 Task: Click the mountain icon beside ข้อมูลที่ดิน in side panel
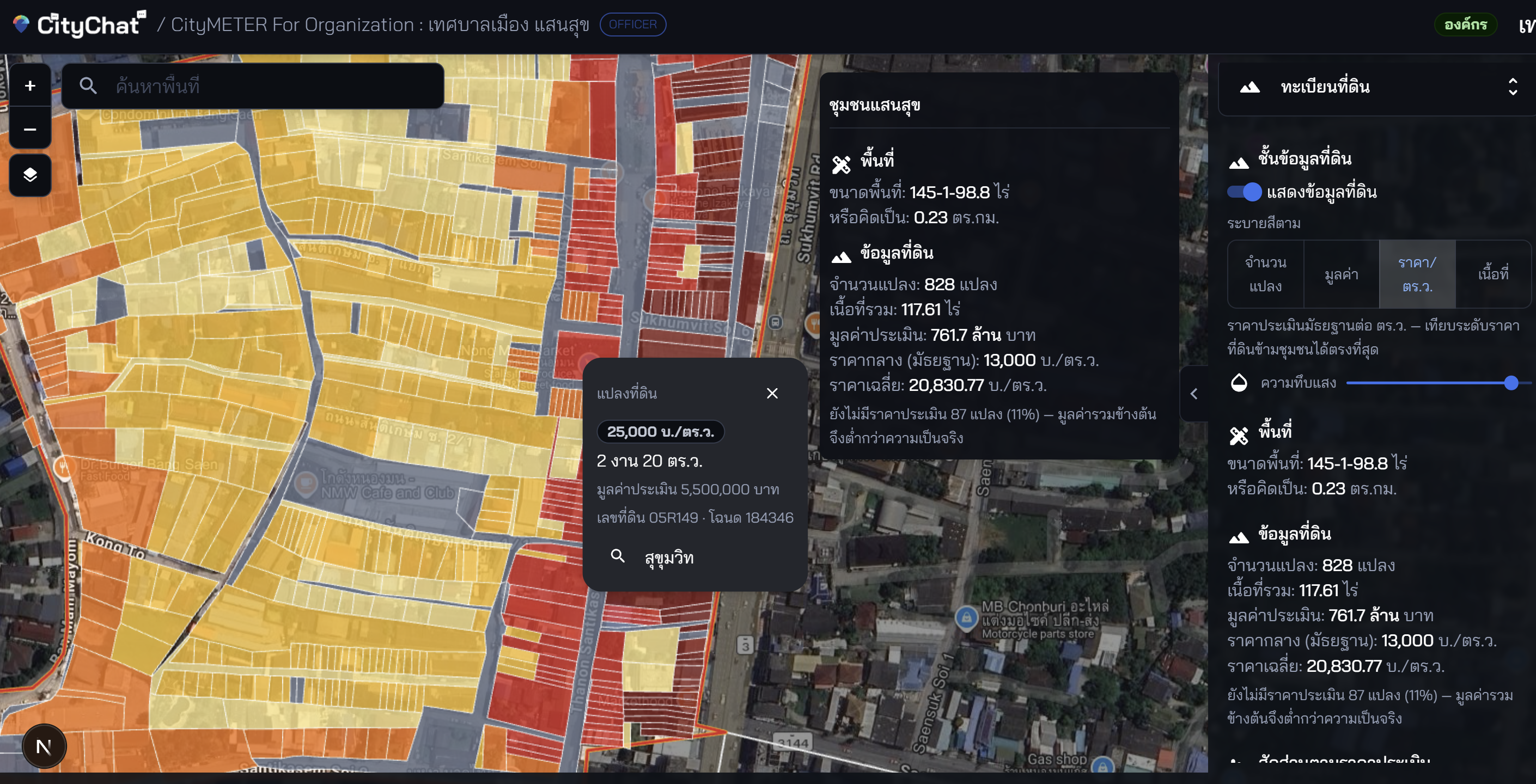click(x=1239, y=537)
